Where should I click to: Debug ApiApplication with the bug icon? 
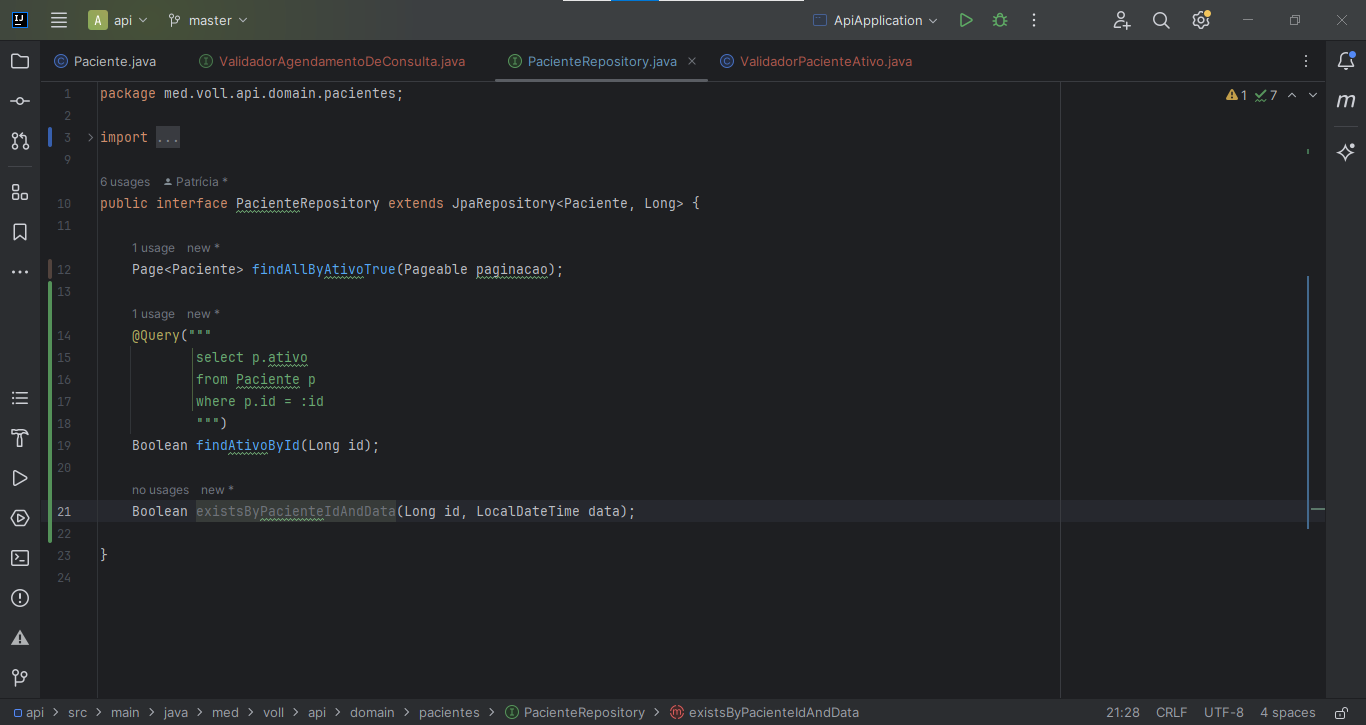pos(999,20)
